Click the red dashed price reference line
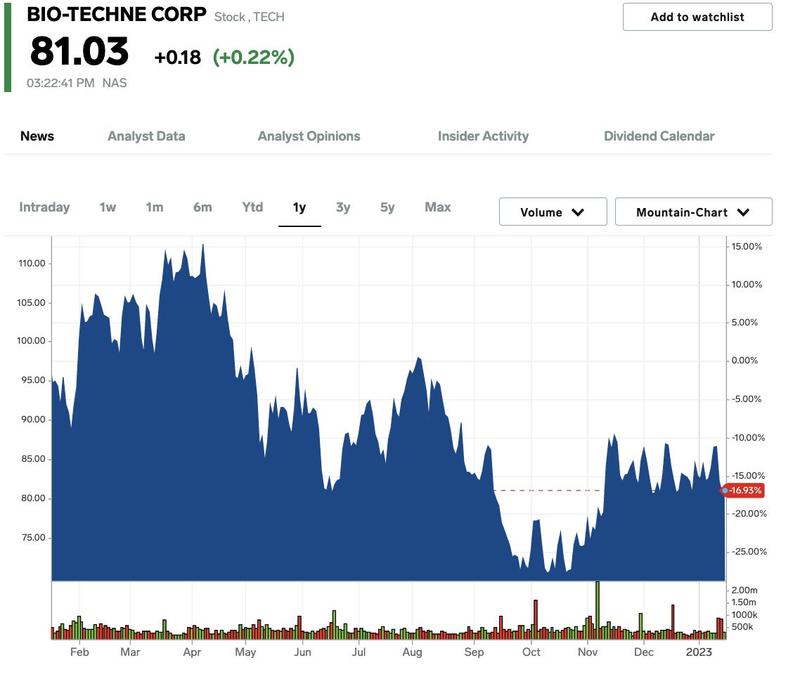 click(549, 490)
